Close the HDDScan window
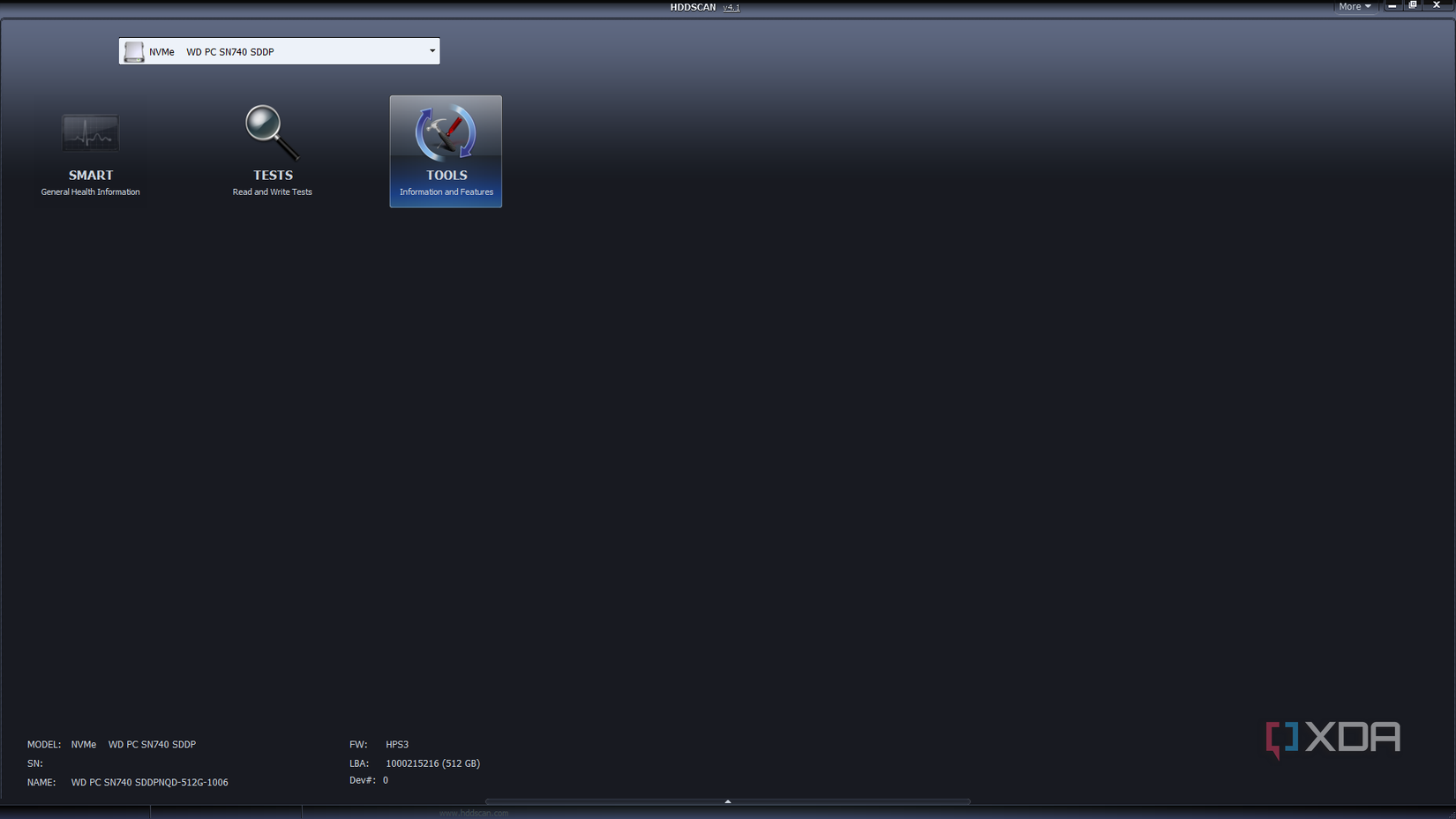Viewport: 1456px width, 819px height. (1437, 5)
